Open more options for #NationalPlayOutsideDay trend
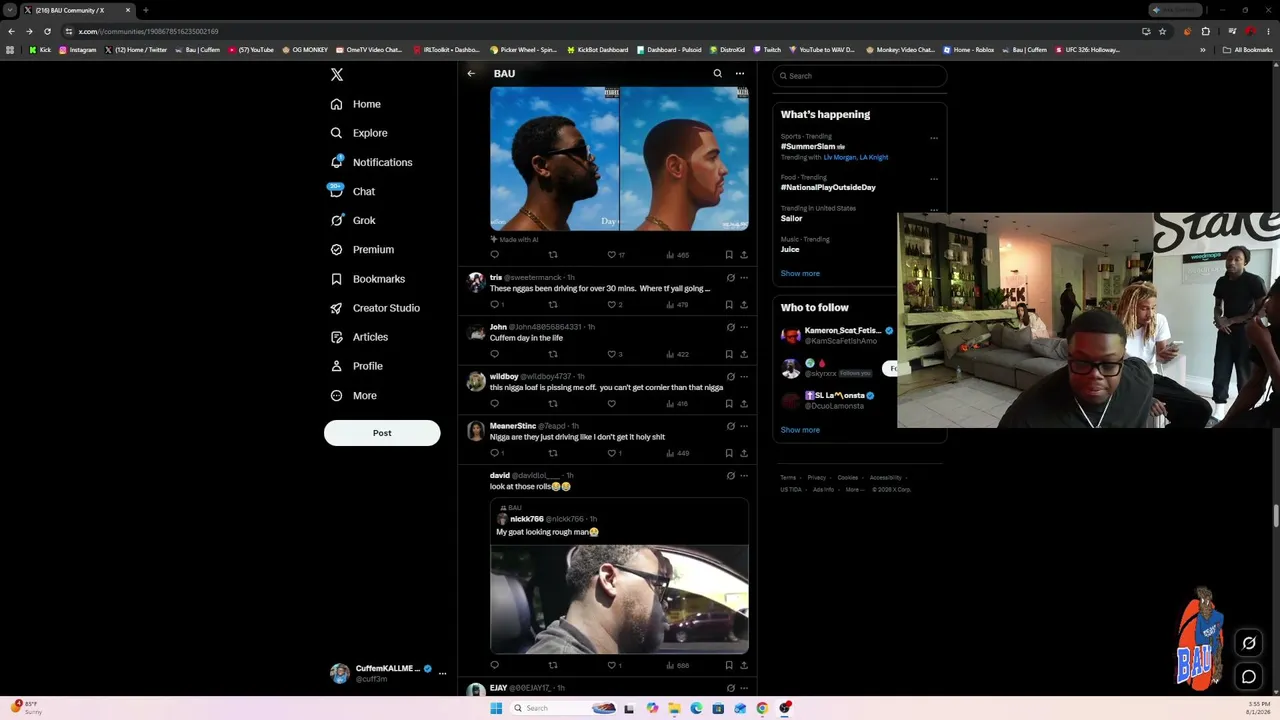 click(934, 179)
